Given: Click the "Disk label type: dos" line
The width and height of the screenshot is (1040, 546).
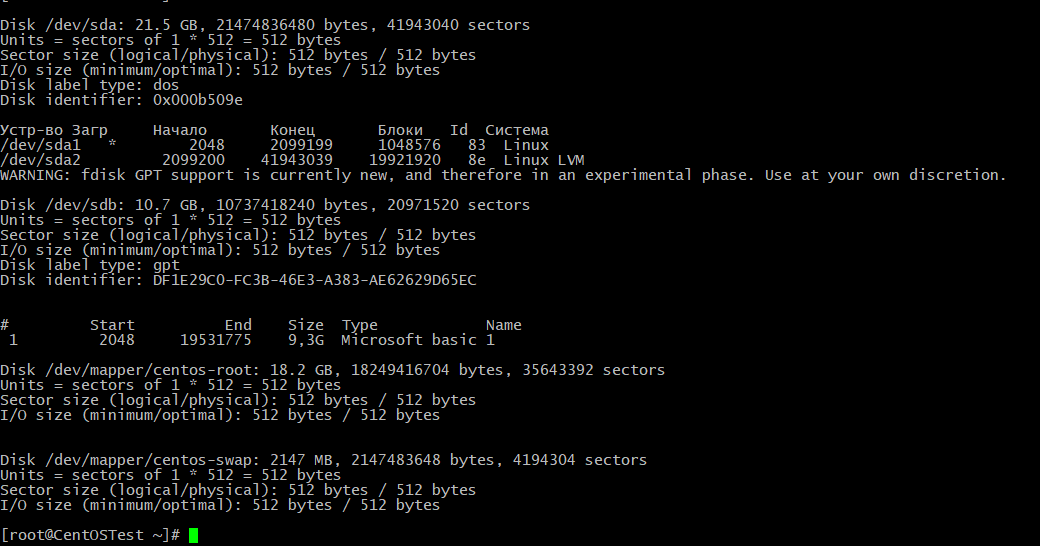Looking at the screenshot, I should pos(90,85).
